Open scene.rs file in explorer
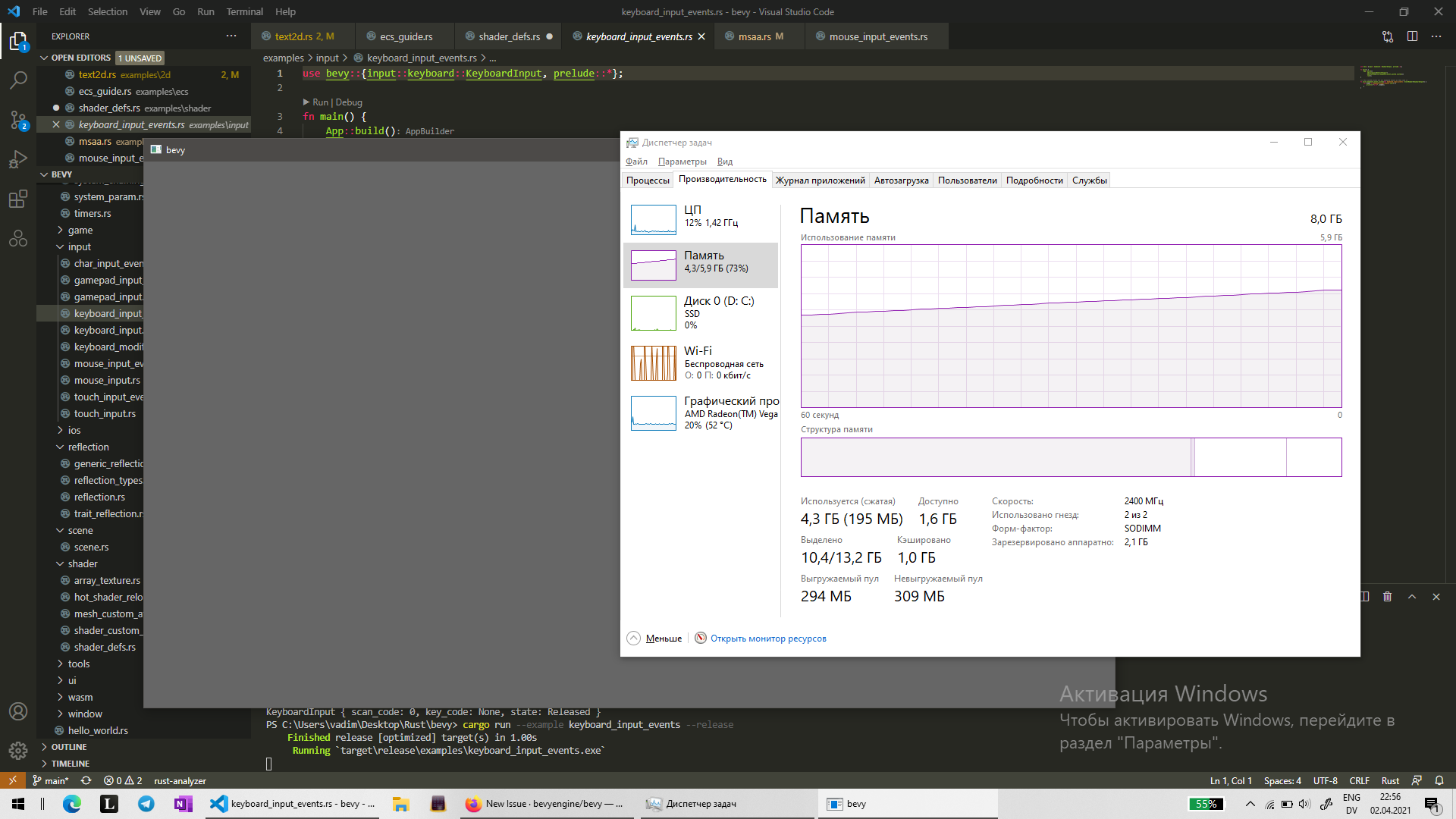This screenshot has width=1456, height=819. click(x=91, y=547)
